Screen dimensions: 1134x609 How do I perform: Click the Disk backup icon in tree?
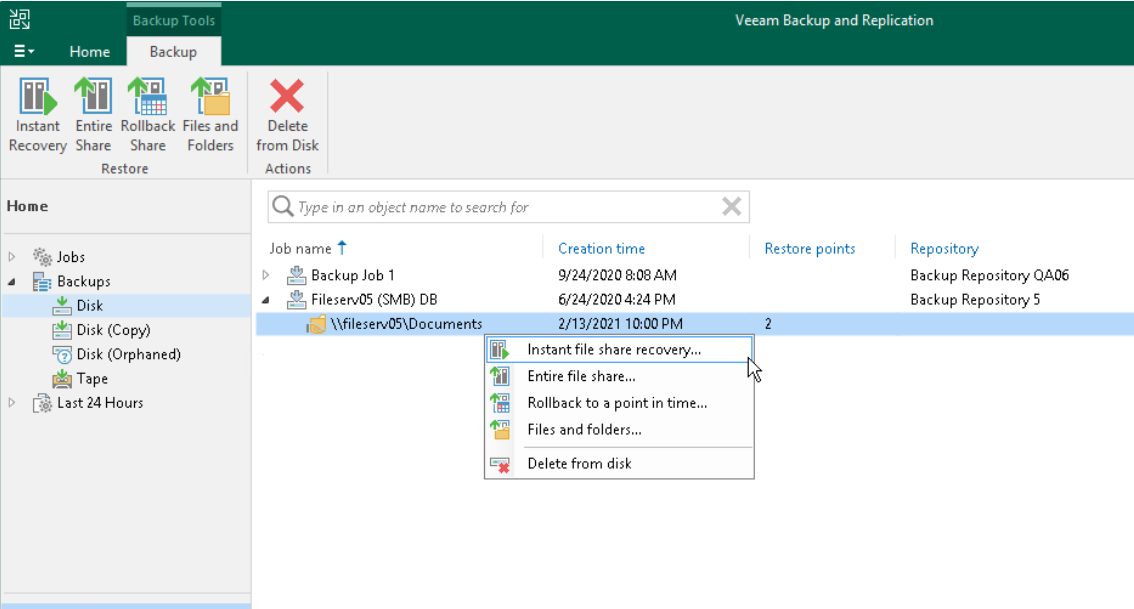(x=62, y=305)
